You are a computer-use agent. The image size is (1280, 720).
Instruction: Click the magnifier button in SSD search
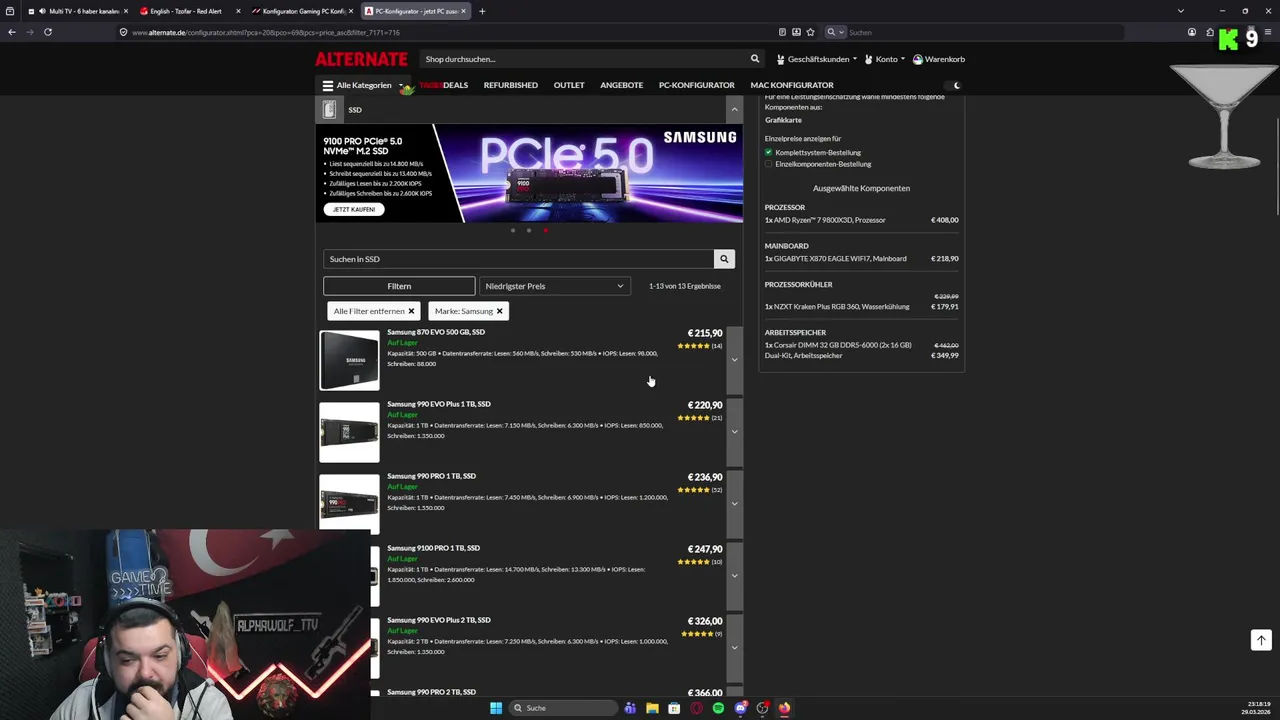pos(724,259)
